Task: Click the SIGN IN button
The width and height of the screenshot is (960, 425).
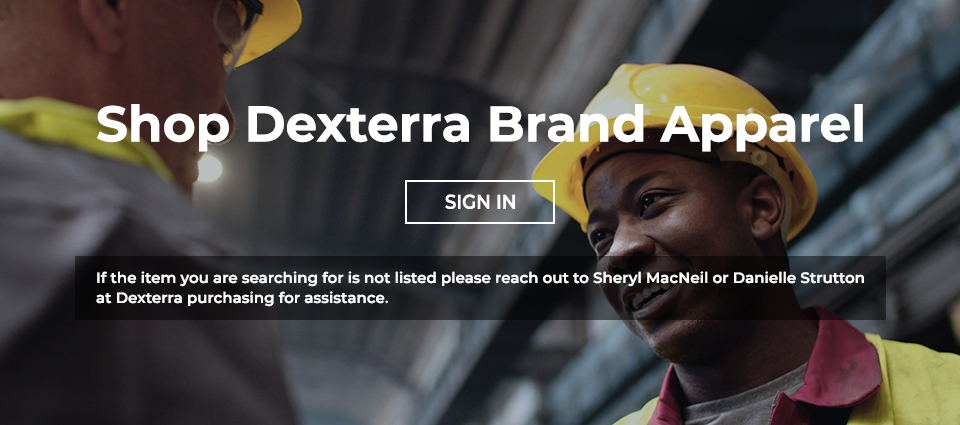Action: pyautogui.click(x=479, y=202)
